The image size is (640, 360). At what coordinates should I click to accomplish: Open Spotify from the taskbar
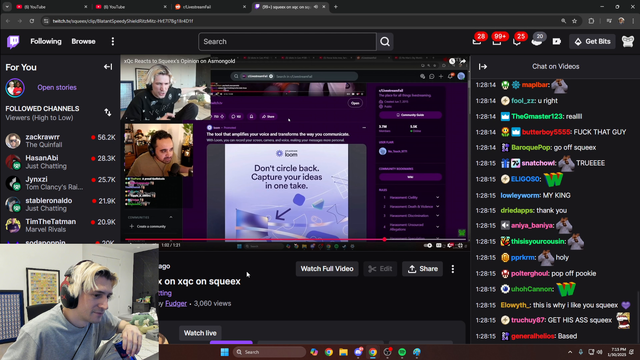coord(402,352)
